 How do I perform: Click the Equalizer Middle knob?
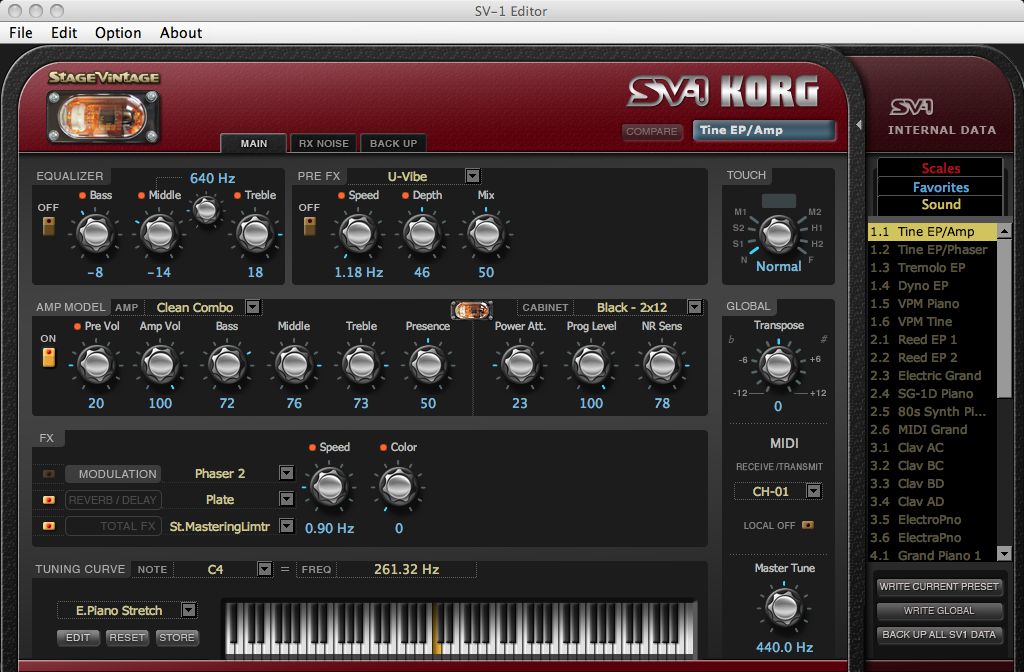coord(159,233)
